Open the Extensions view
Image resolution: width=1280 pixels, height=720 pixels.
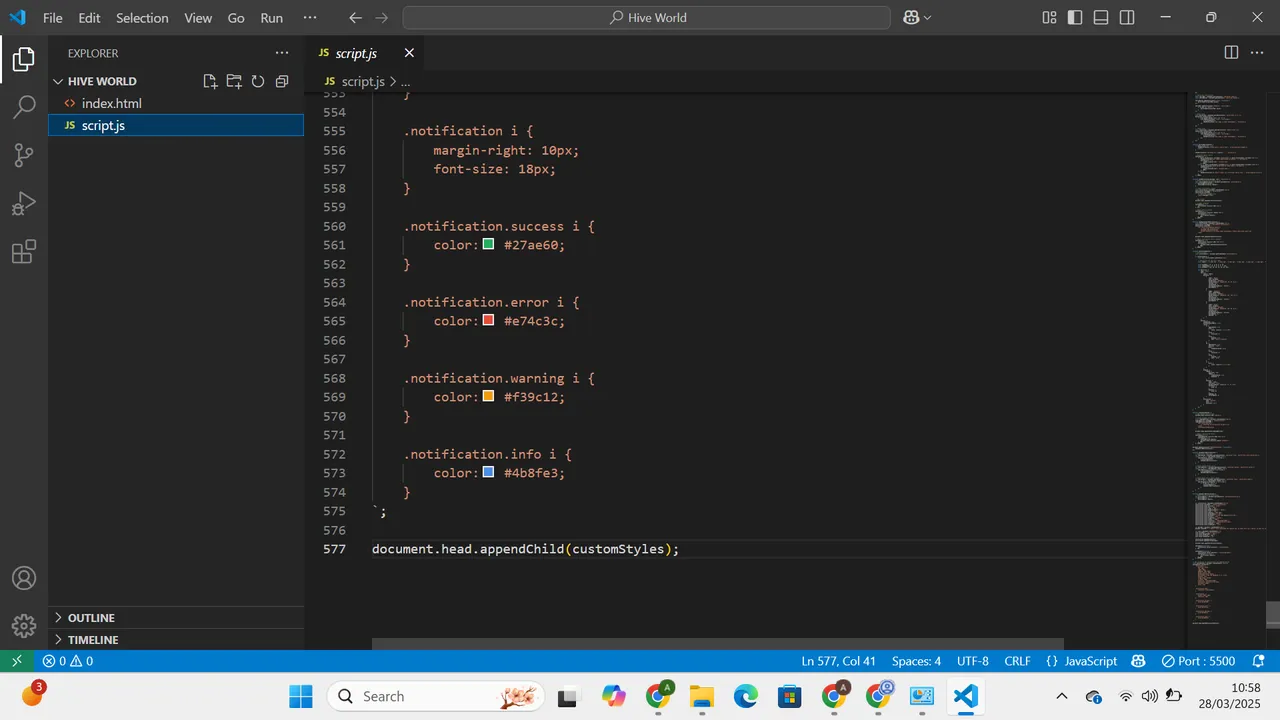[x=24, y=251]
